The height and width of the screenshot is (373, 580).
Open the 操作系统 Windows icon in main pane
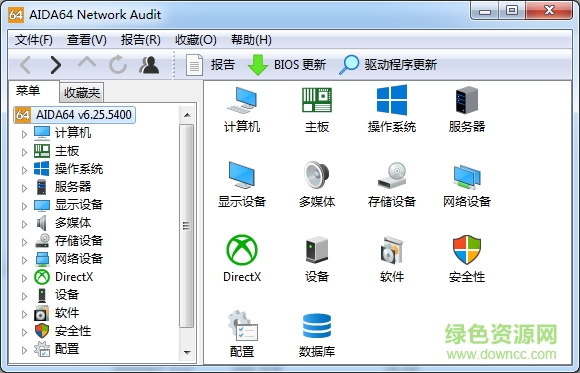click(392, 100)
